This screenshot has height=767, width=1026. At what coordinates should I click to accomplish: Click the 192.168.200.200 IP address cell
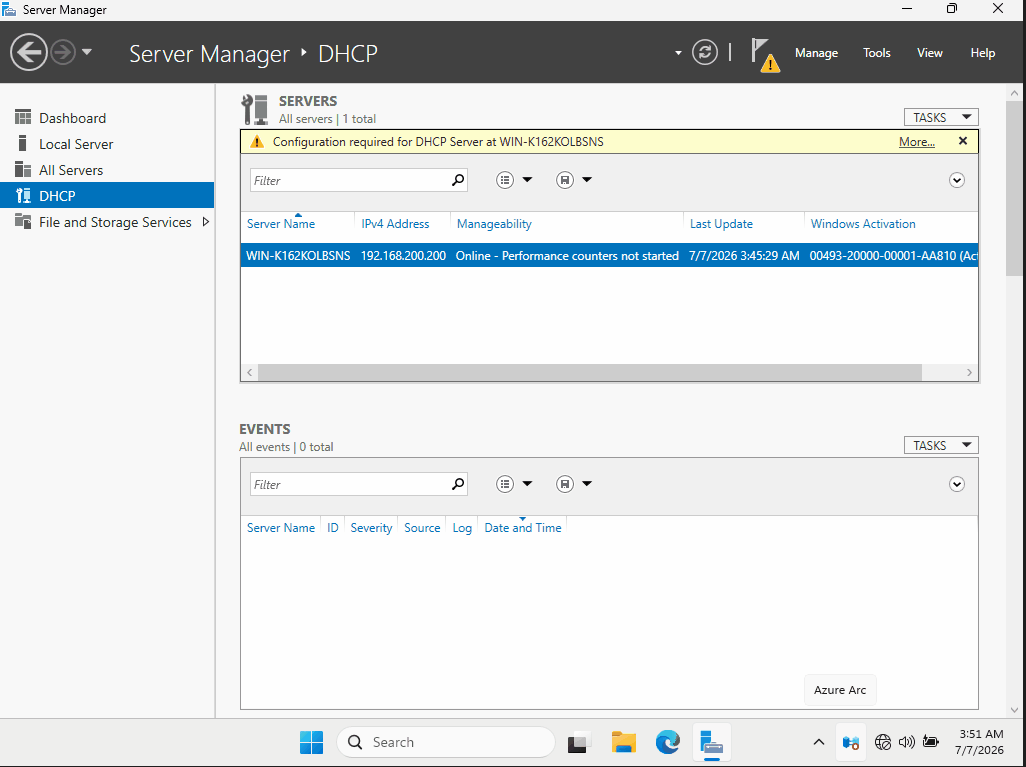tap(403, 256)
